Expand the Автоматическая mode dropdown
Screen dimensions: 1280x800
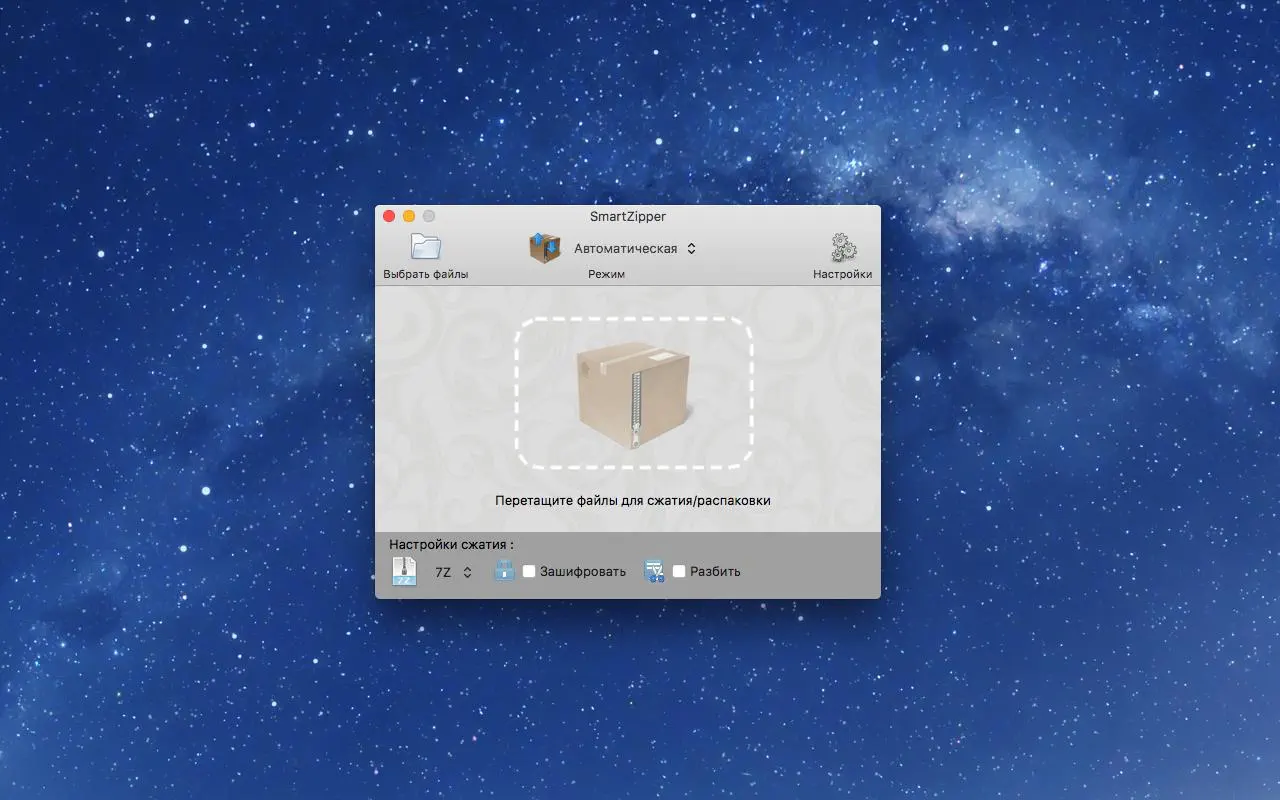pyautogui.click(x=634, y=249)
